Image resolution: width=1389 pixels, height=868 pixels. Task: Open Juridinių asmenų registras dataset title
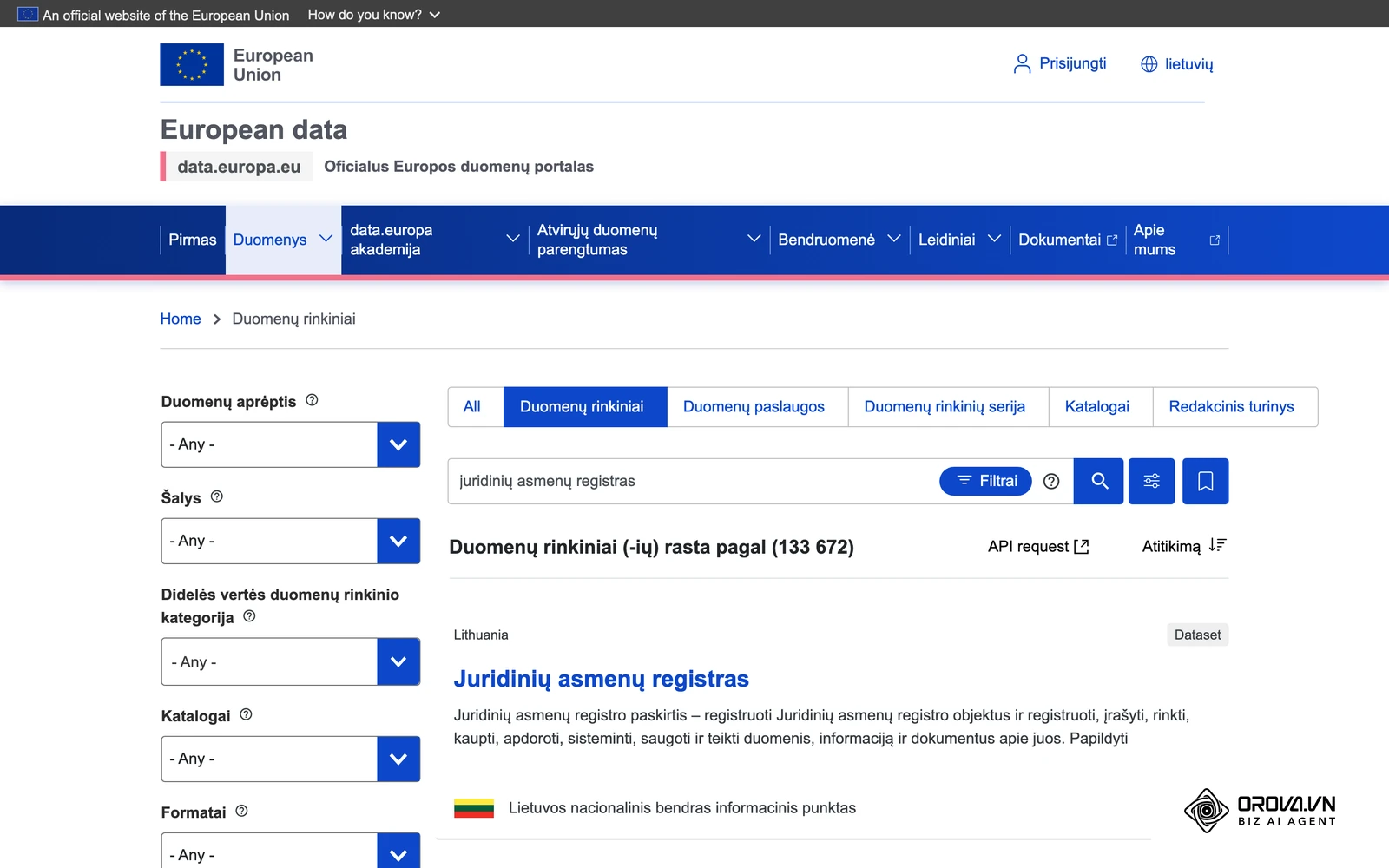click(x=601, y=679)
